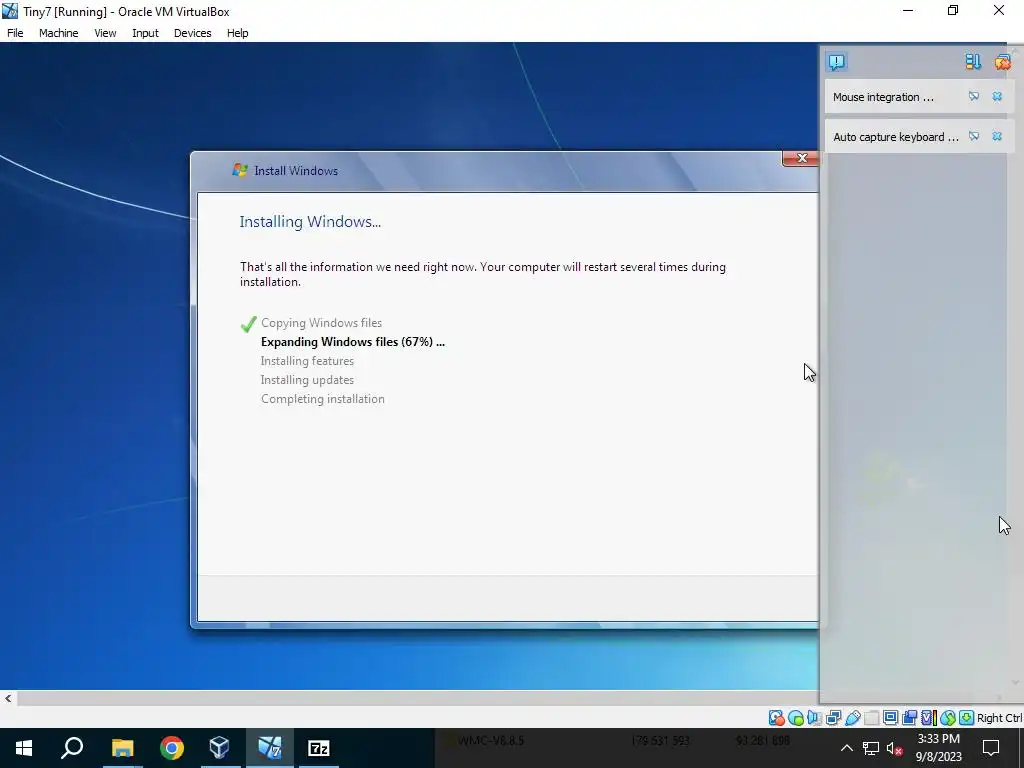Click the recording status icon
The image size is (1024, 768).
point(910,718)
